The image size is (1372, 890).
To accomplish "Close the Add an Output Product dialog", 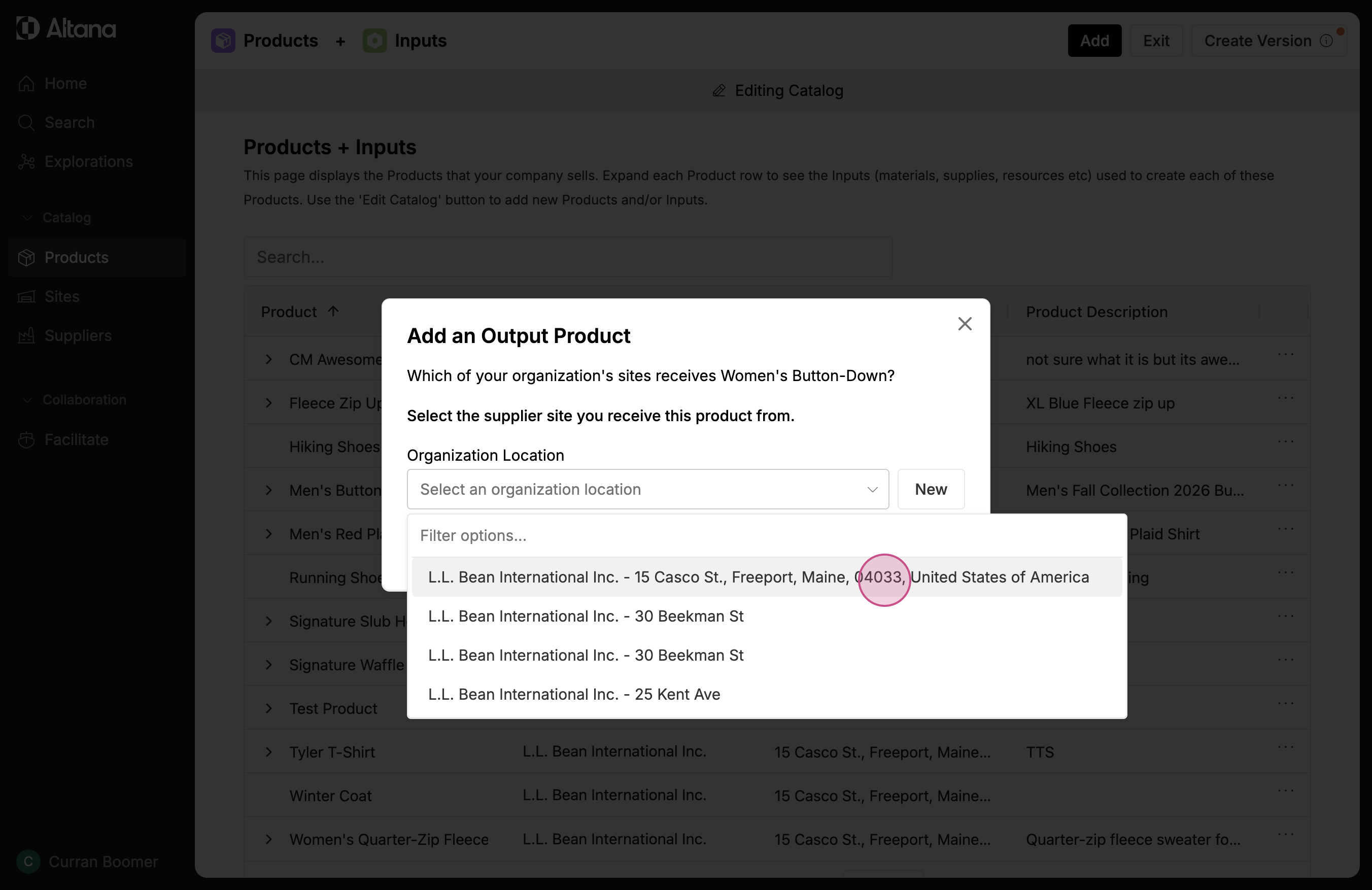I will (965, 324).
